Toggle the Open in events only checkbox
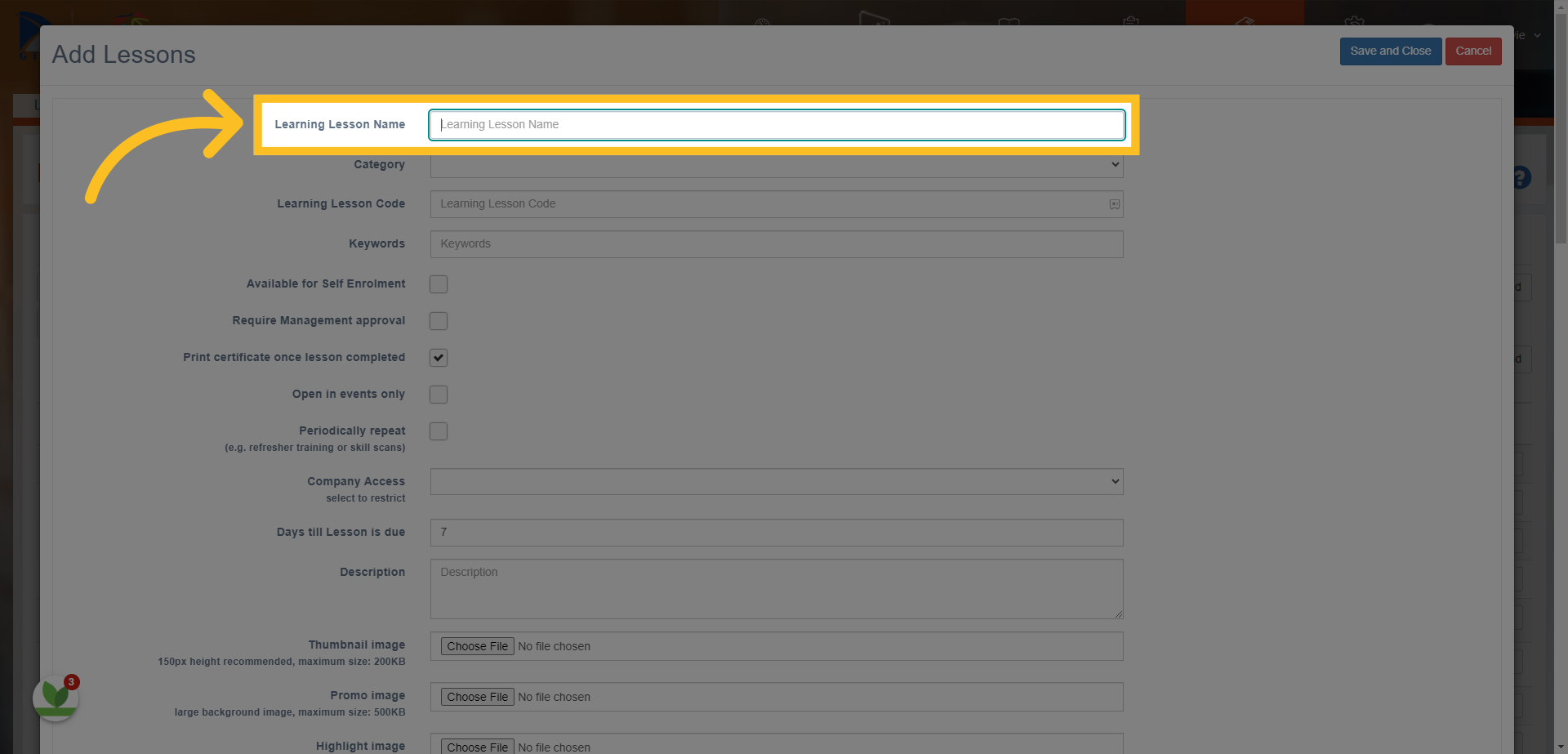This screenshot has height=754, width=1568. click(x=439, y=395)
